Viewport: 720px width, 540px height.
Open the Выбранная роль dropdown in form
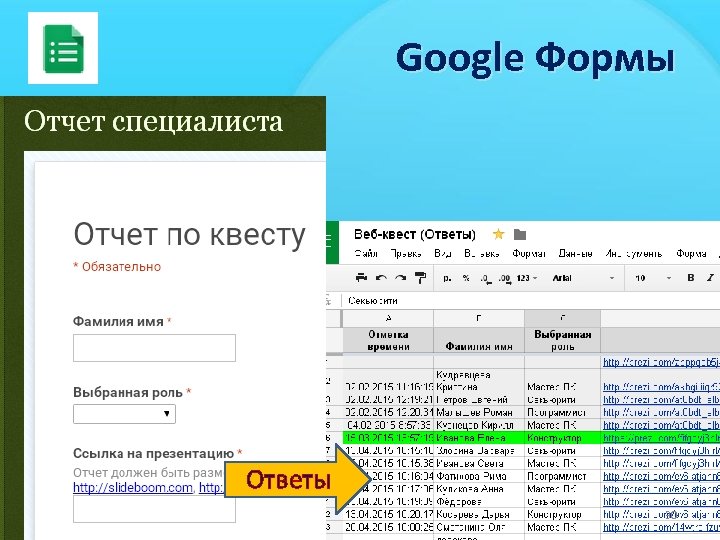point(124,414)
